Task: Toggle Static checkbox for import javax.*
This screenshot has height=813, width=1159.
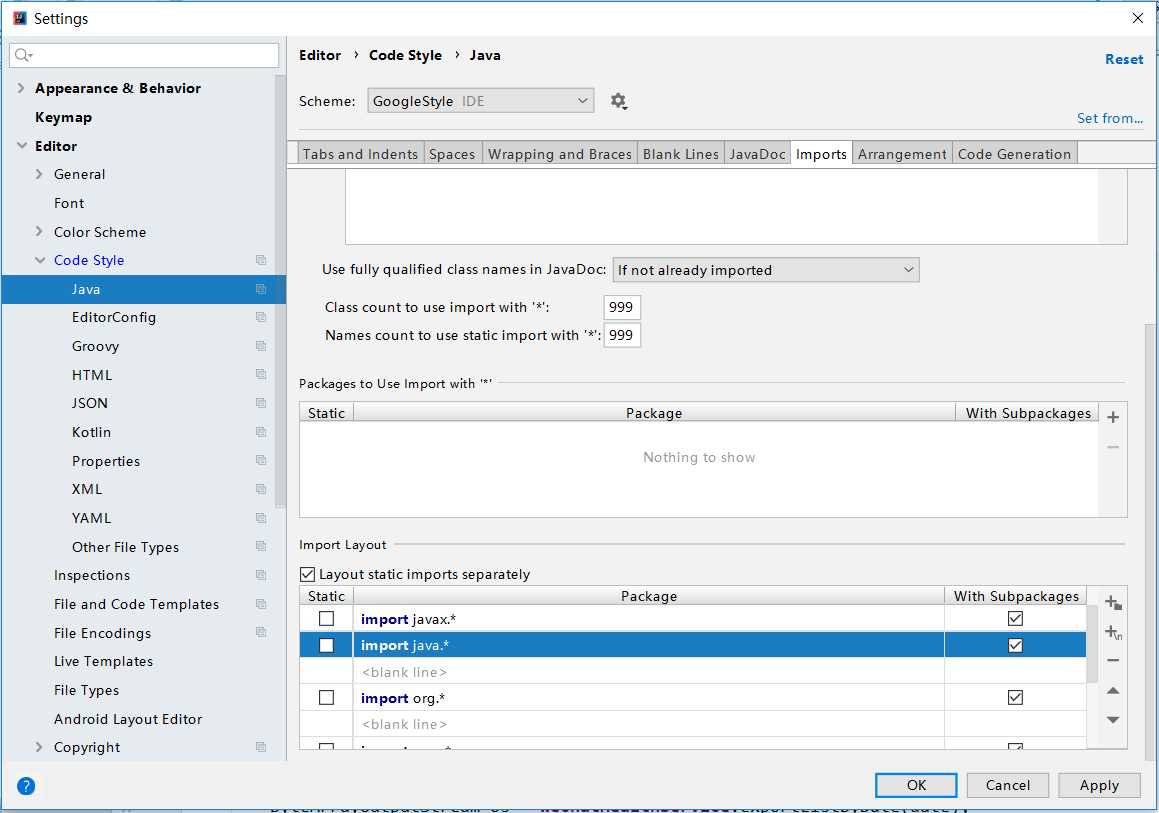Action: click(x=326, y=619)
